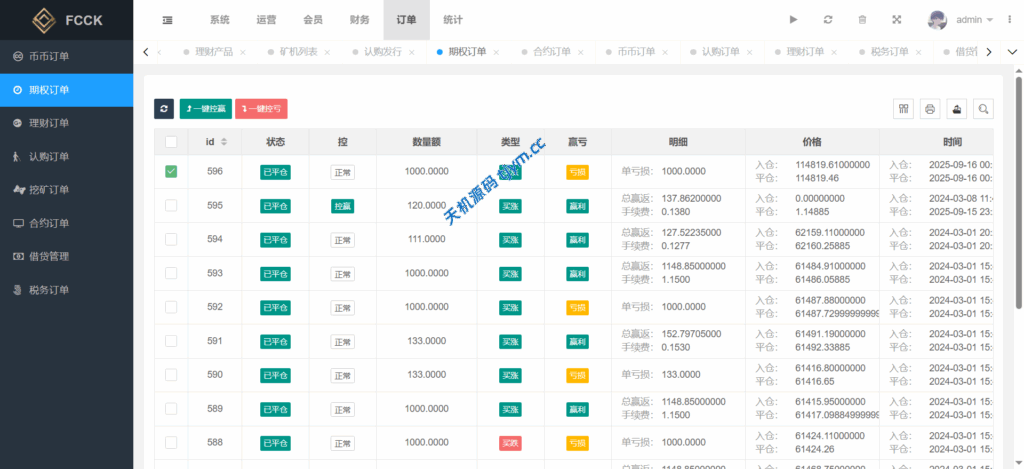Switch to the 理财产品 tab

(x=214, y=52)
